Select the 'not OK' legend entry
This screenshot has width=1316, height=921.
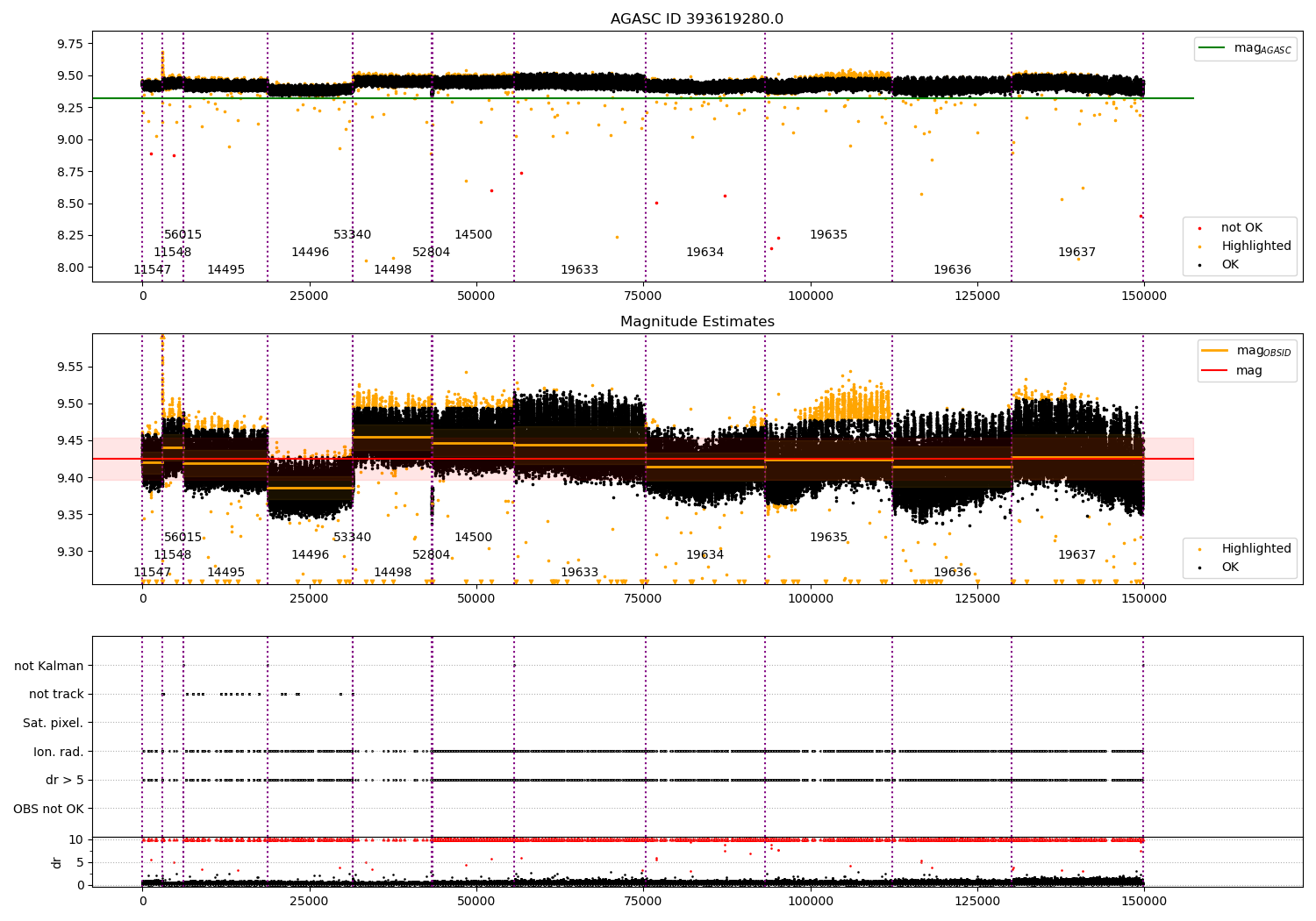pyautogui.click(x=1233, y=228)
